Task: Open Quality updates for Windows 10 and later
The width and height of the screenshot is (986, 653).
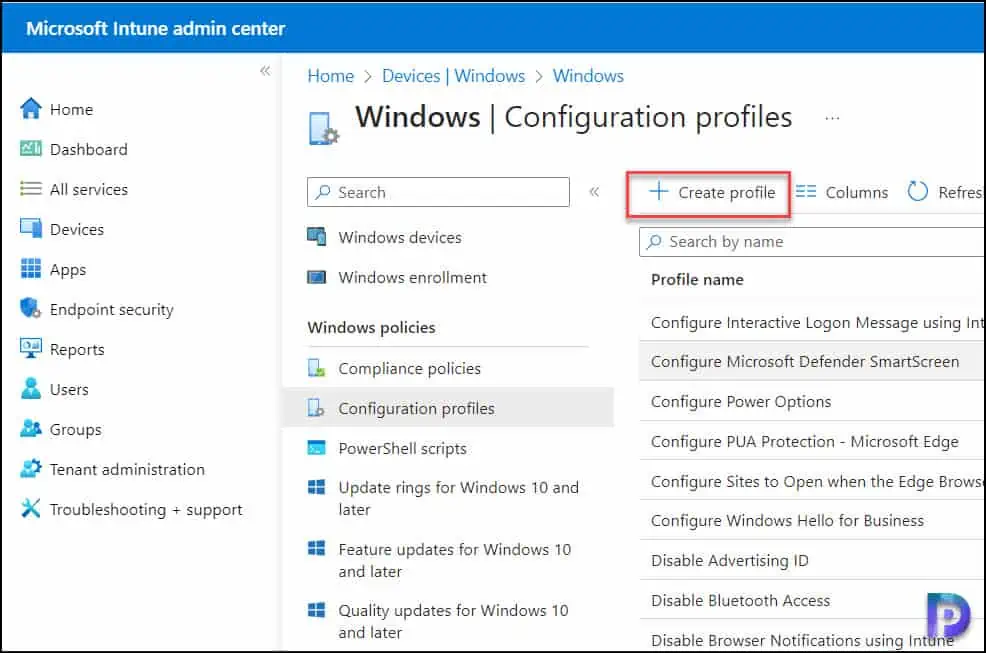Action: coord(453,621)
